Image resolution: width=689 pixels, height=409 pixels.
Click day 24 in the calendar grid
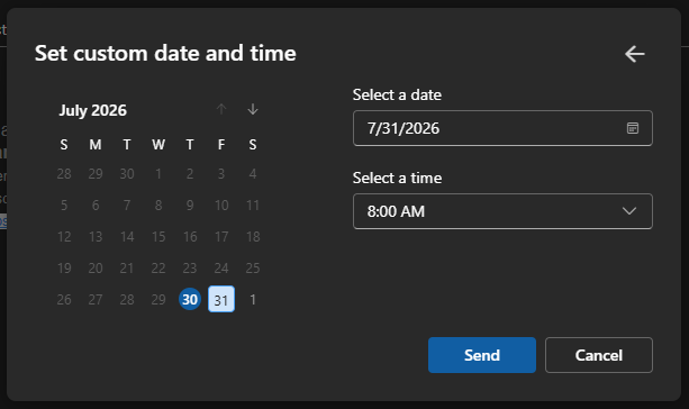221,268
